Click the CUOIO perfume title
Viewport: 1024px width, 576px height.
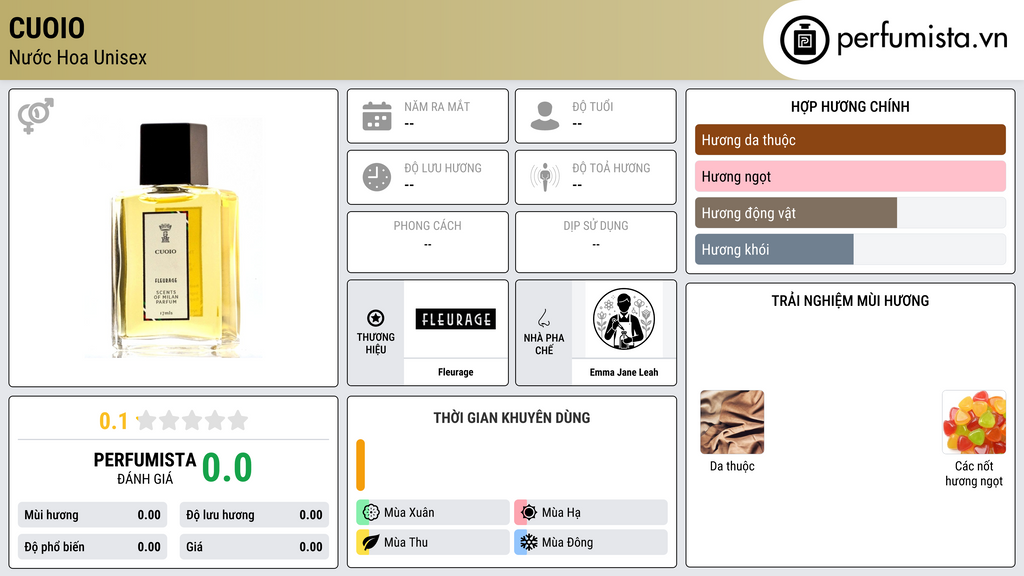point(47,28)
